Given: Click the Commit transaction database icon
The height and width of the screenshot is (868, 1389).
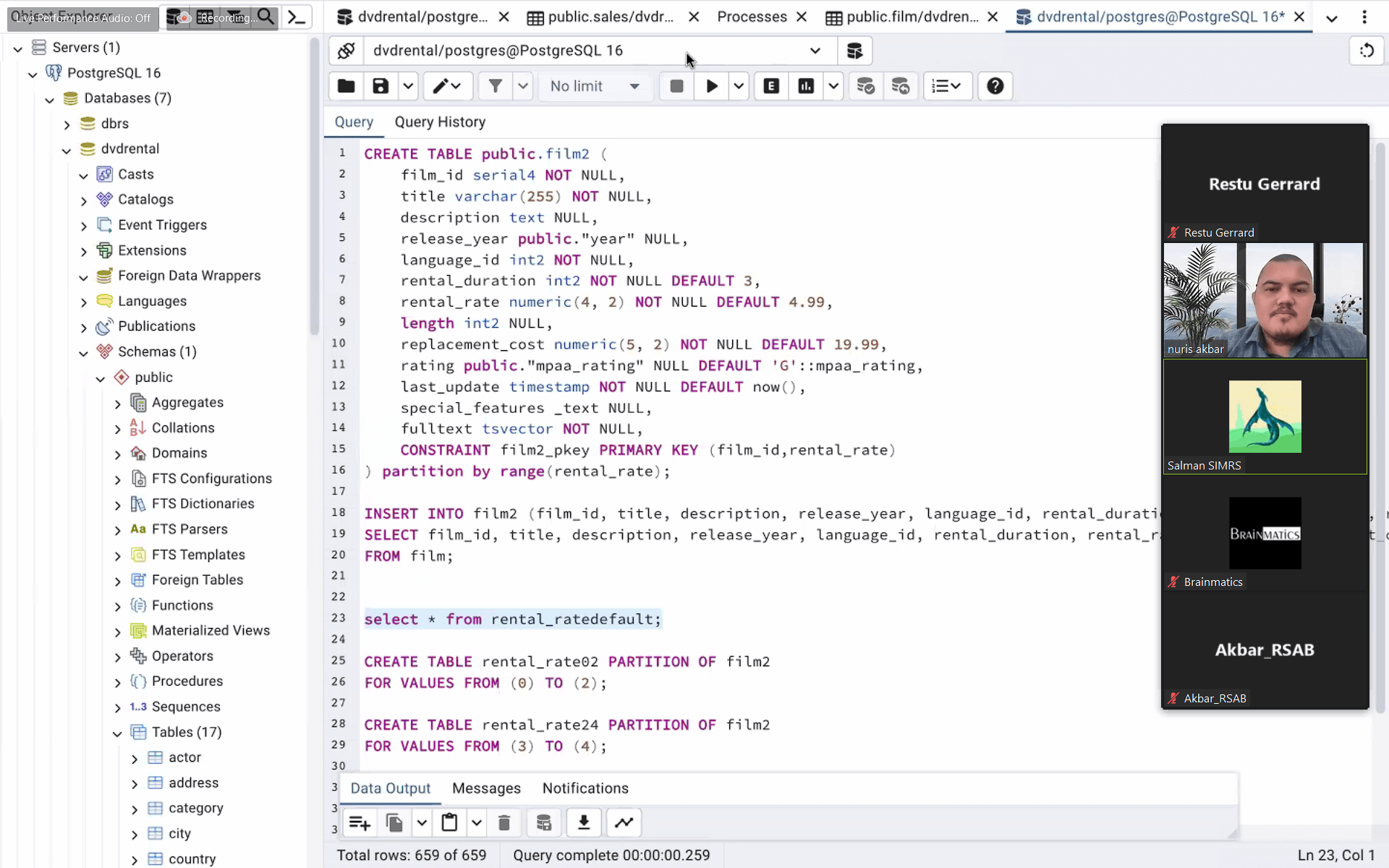Looking at the screenshot, I should click(x=866, y=86).
